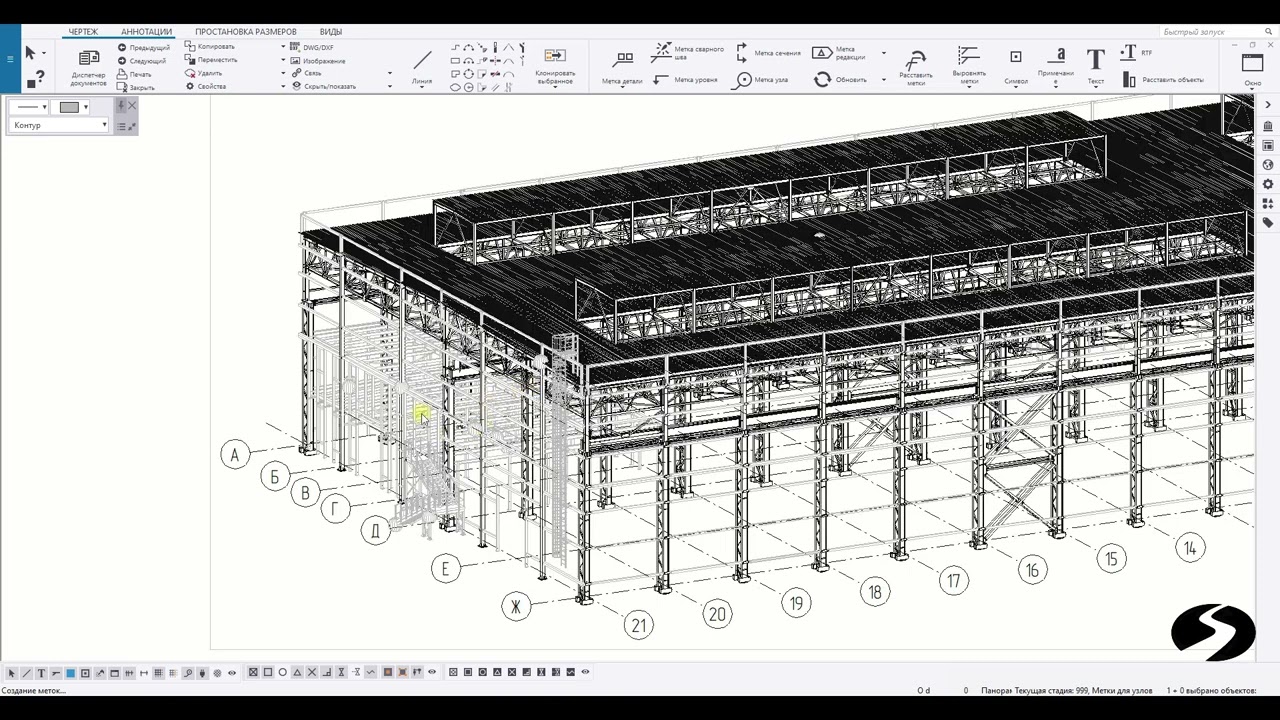Toggle eye visibility in third bottom group

[x=585, y=673]
